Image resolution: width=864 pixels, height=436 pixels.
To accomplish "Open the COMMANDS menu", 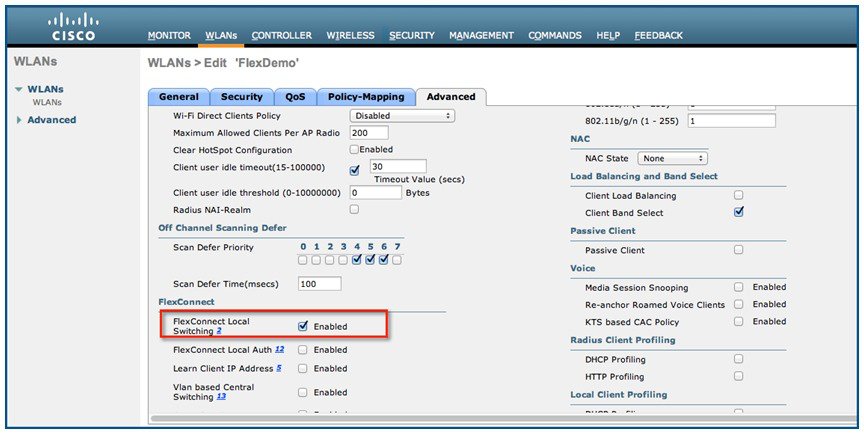I will 555,35.
